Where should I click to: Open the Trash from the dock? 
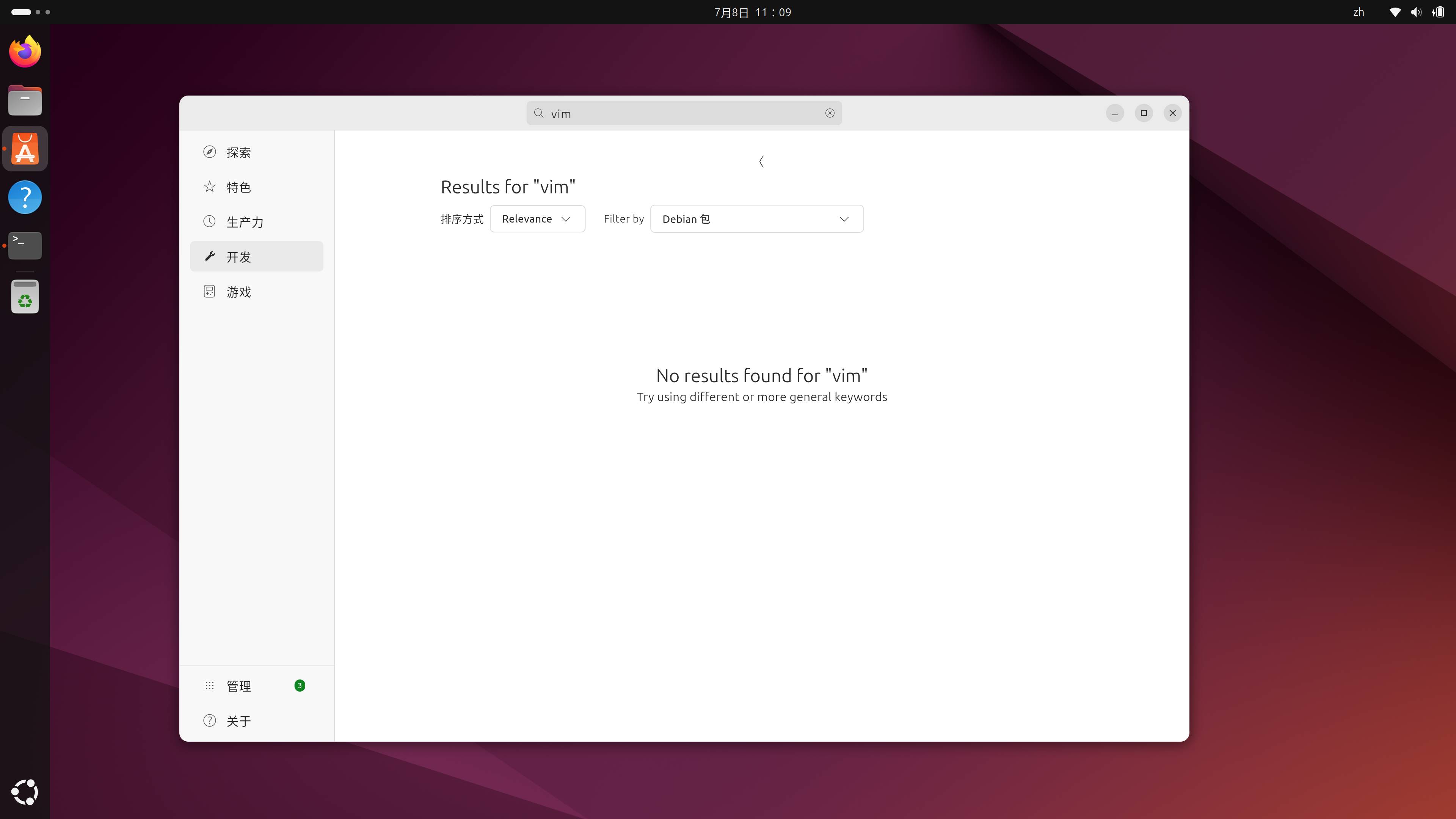click(25, 296)
